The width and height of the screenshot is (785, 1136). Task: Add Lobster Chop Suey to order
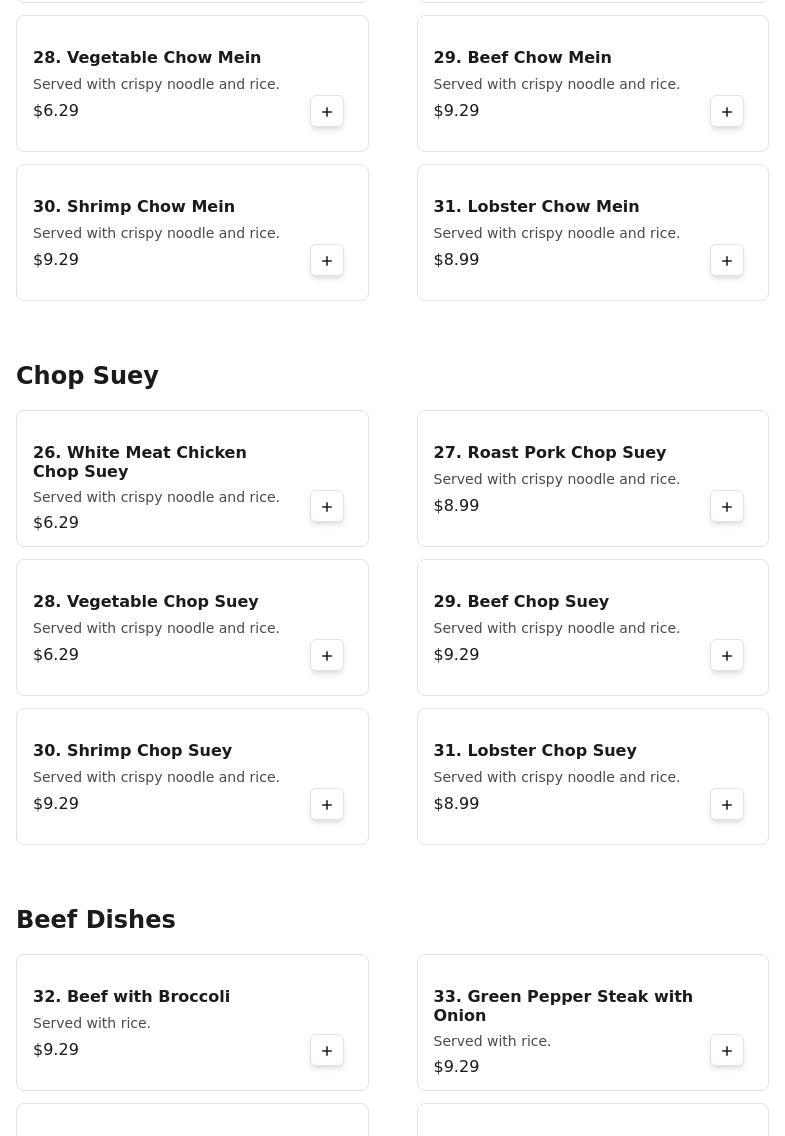click(x=727, y=804)
